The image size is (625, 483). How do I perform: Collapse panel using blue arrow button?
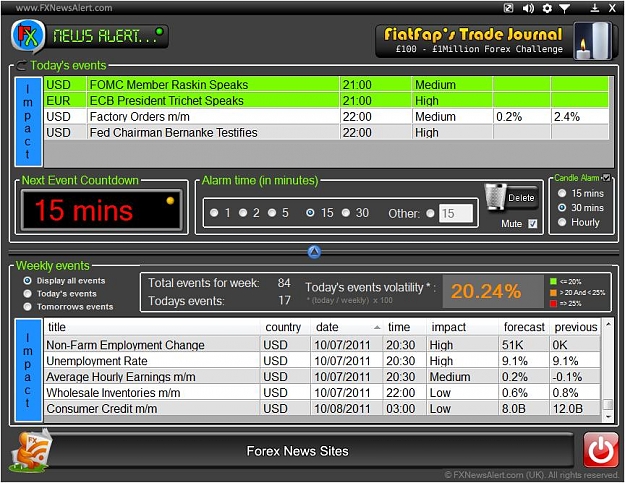pyautogui.click(x=314, y=251)
